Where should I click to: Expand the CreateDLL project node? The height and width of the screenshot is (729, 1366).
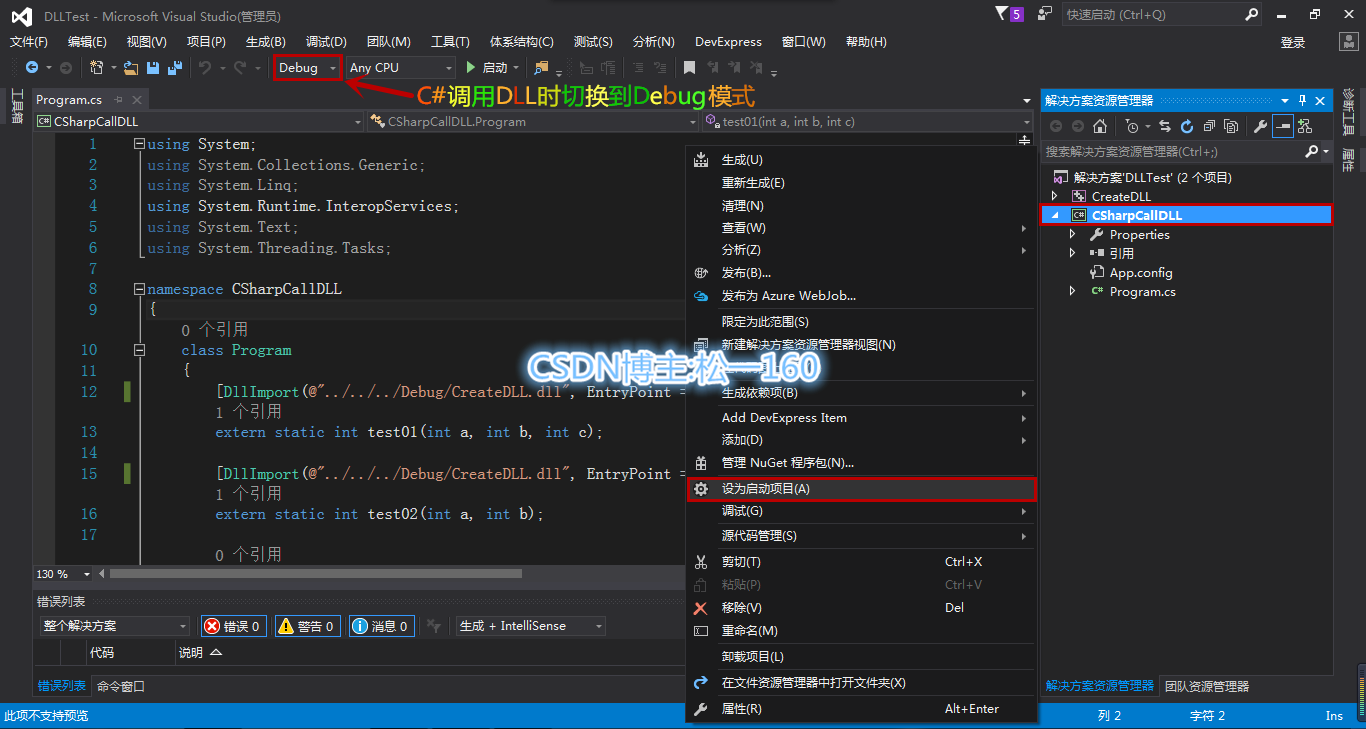click(1054, 196)
